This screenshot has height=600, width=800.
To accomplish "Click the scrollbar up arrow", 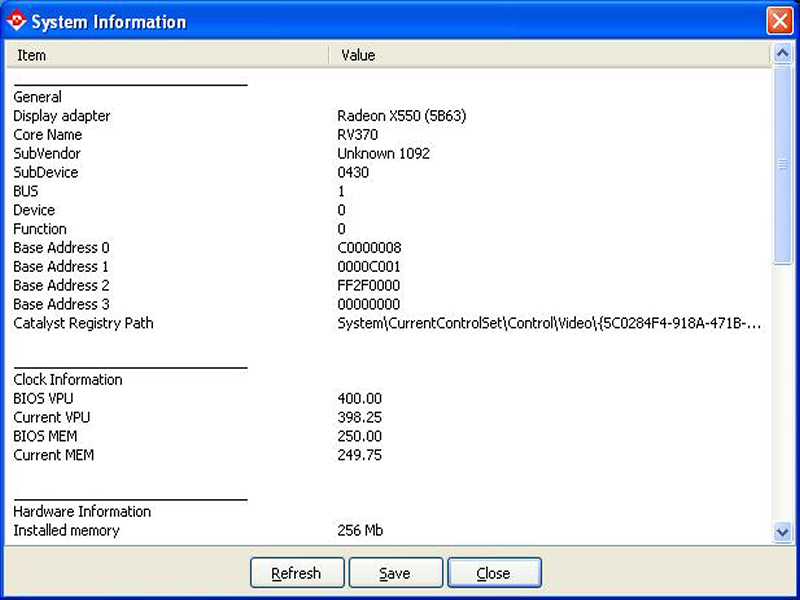I will click(783, 54).
